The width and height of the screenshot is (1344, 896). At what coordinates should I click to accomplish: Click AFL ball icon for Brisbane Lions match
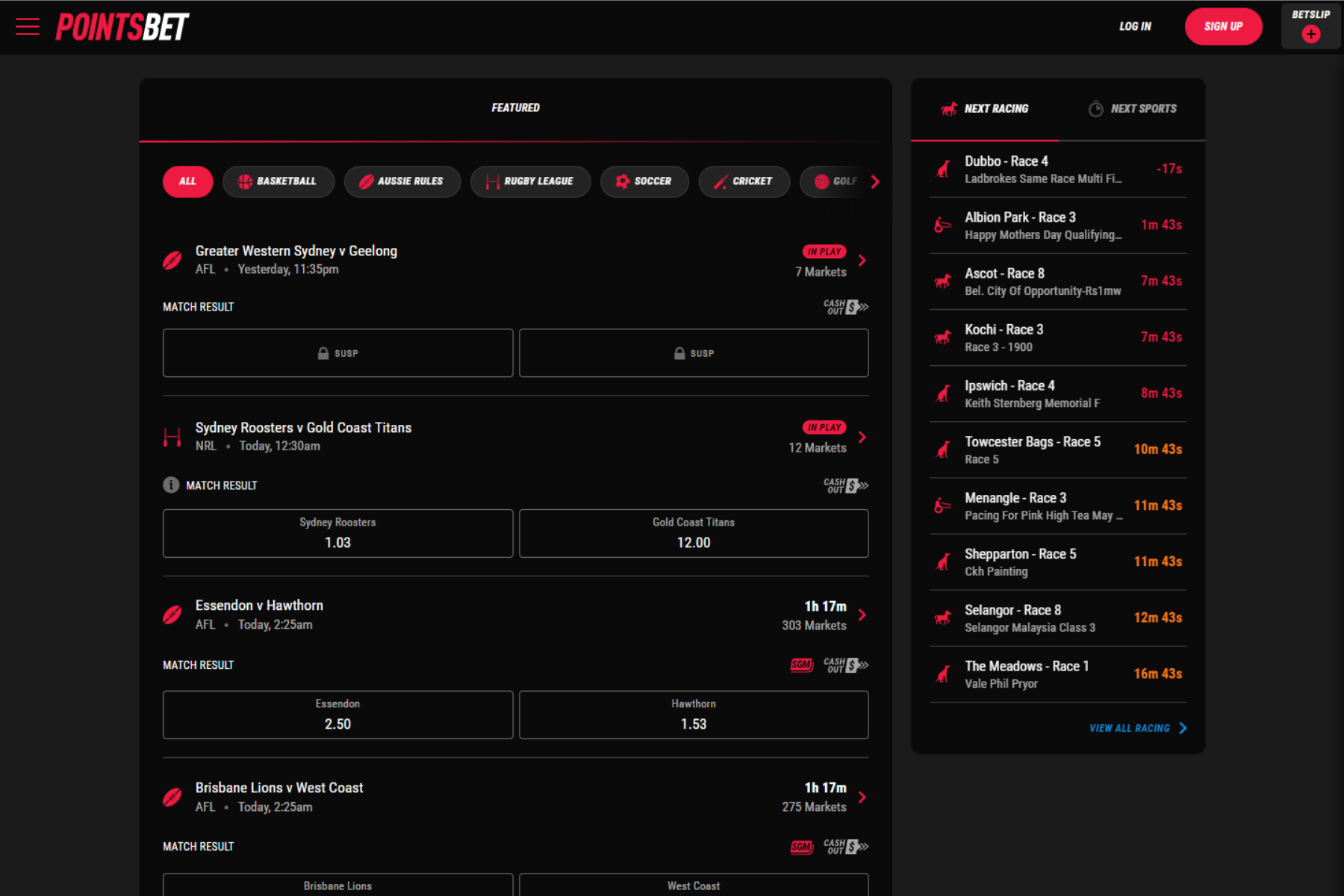click(172, 797)
